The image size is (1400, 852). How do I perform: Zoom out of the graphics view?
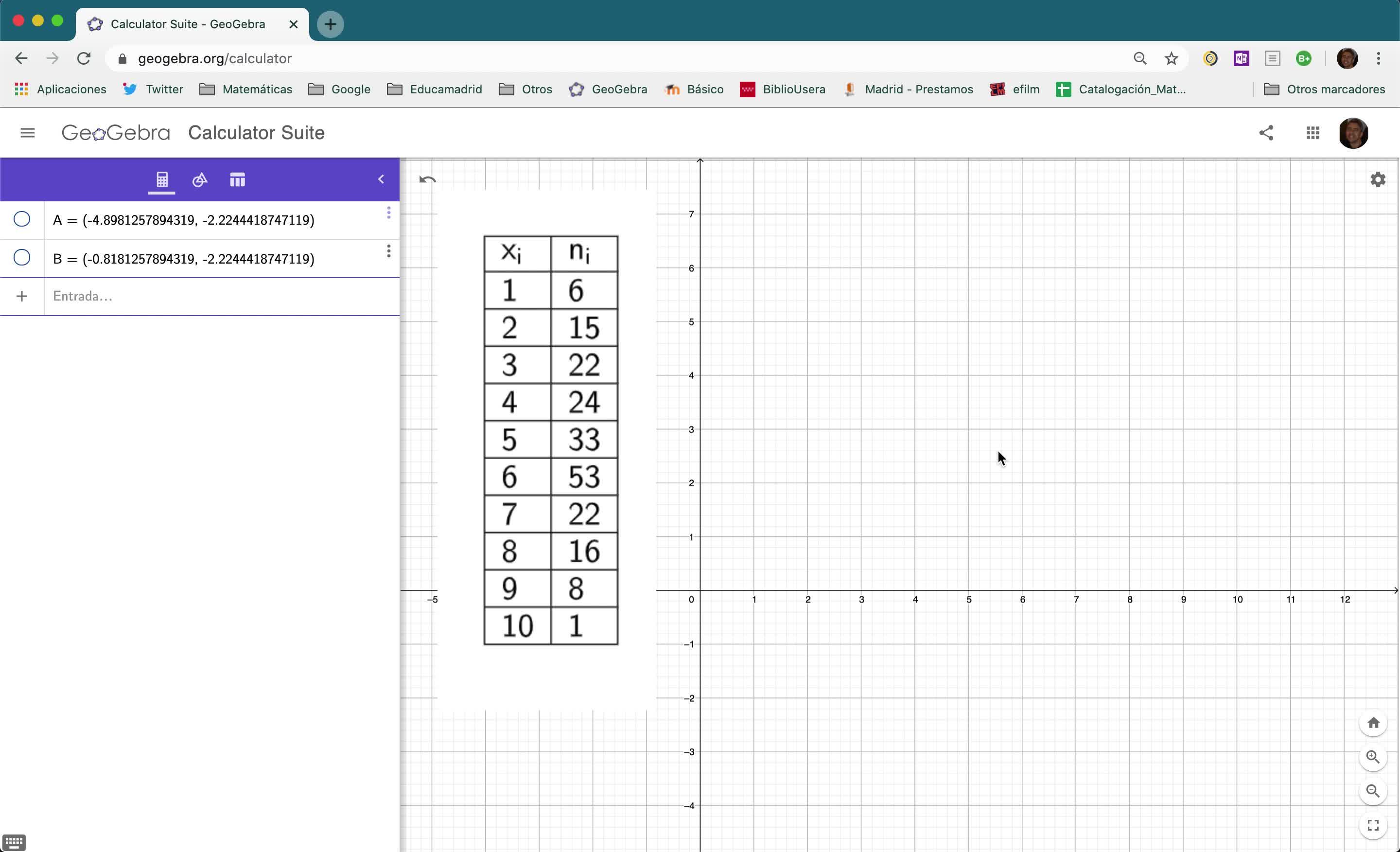[x=1373, y=791]
